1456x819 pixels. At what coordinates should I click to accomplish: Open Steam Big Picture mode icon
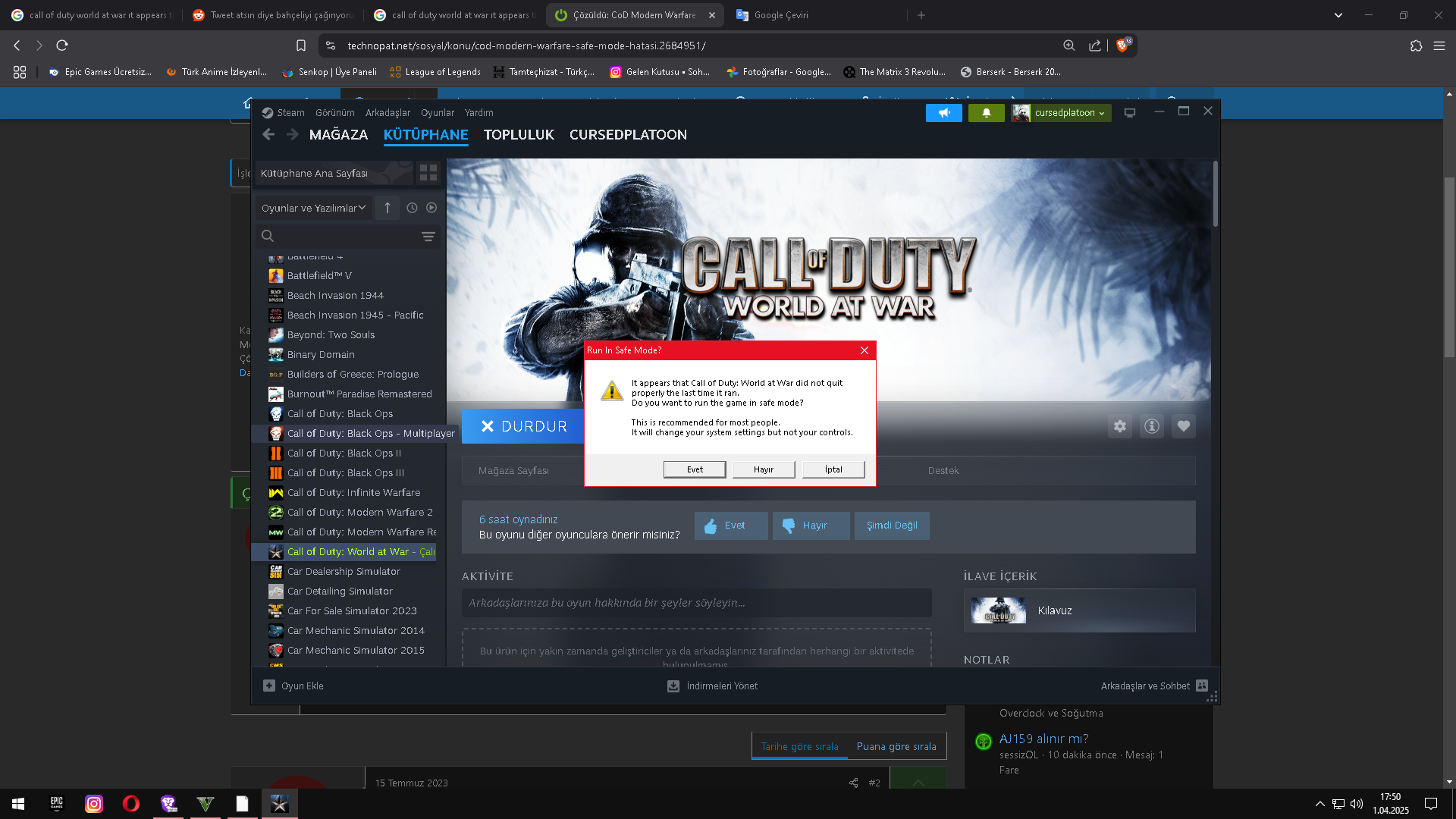1129,113
